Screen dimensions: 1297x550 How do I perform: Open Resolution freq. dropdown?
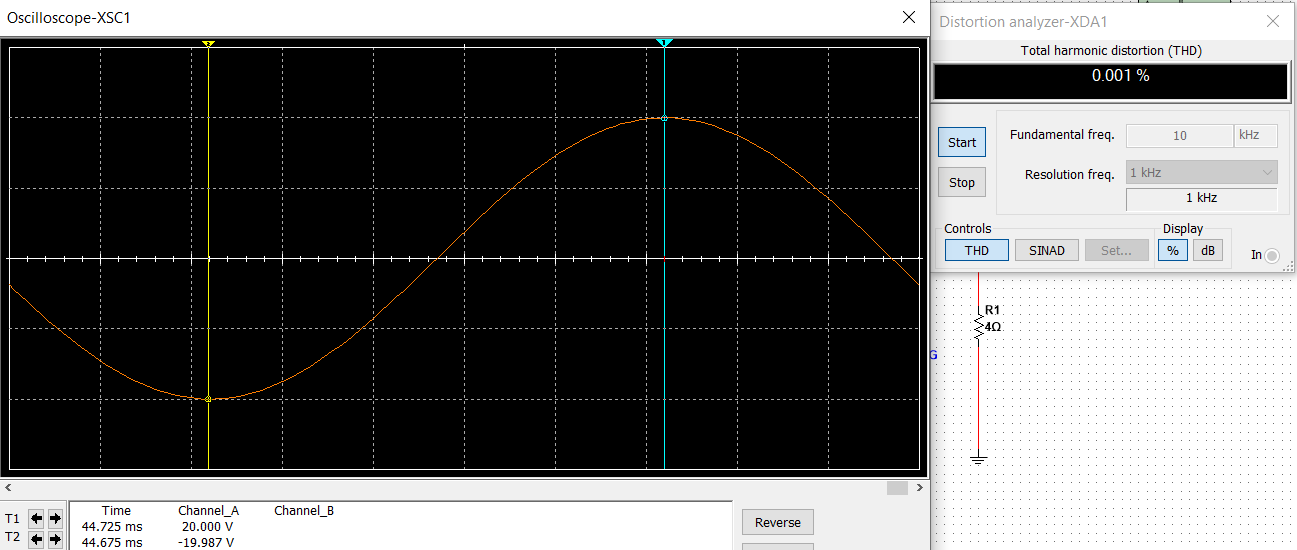[1201, 172]
